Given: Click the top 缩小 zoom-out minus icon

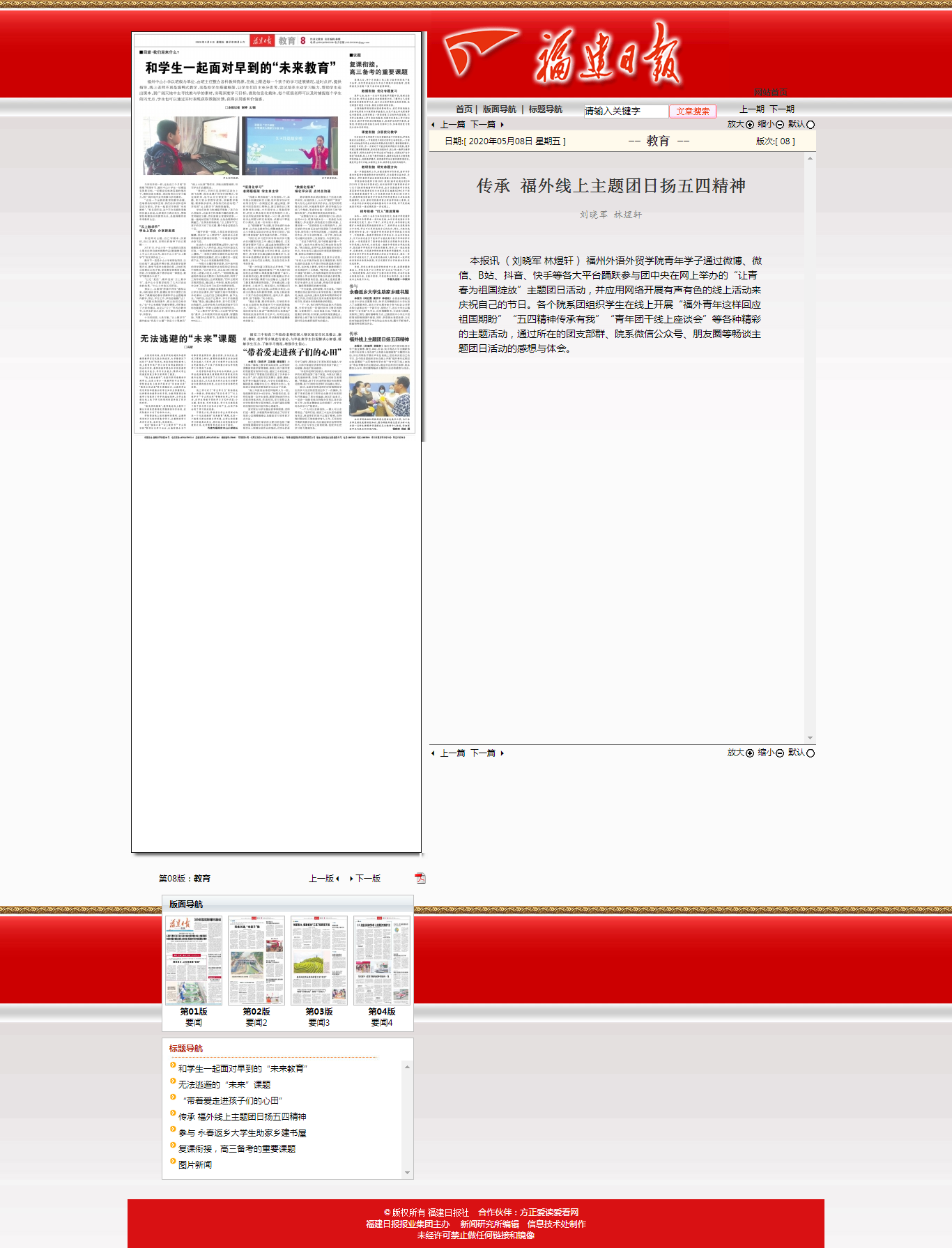Looking at the screenshot, I should tap(780, 125).
